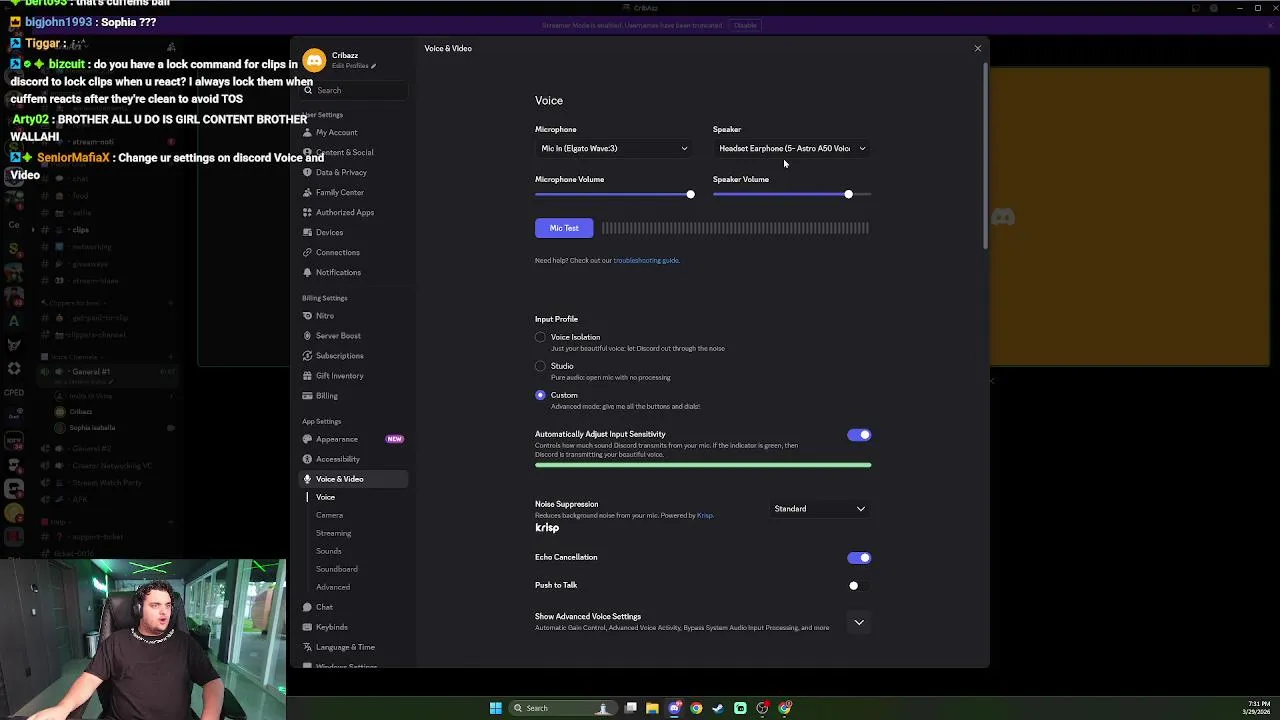The height and width of the screenshot is (720, 1280).
Task: Open the Speaker device dropdown
Action: click(792, 148)
